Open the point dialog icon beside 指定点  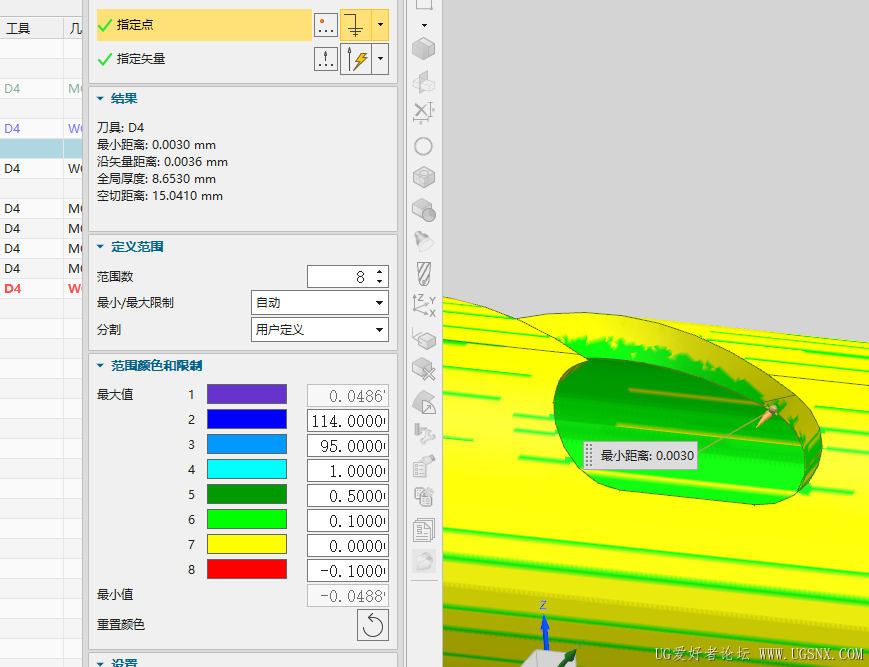[x=326, y=25]
